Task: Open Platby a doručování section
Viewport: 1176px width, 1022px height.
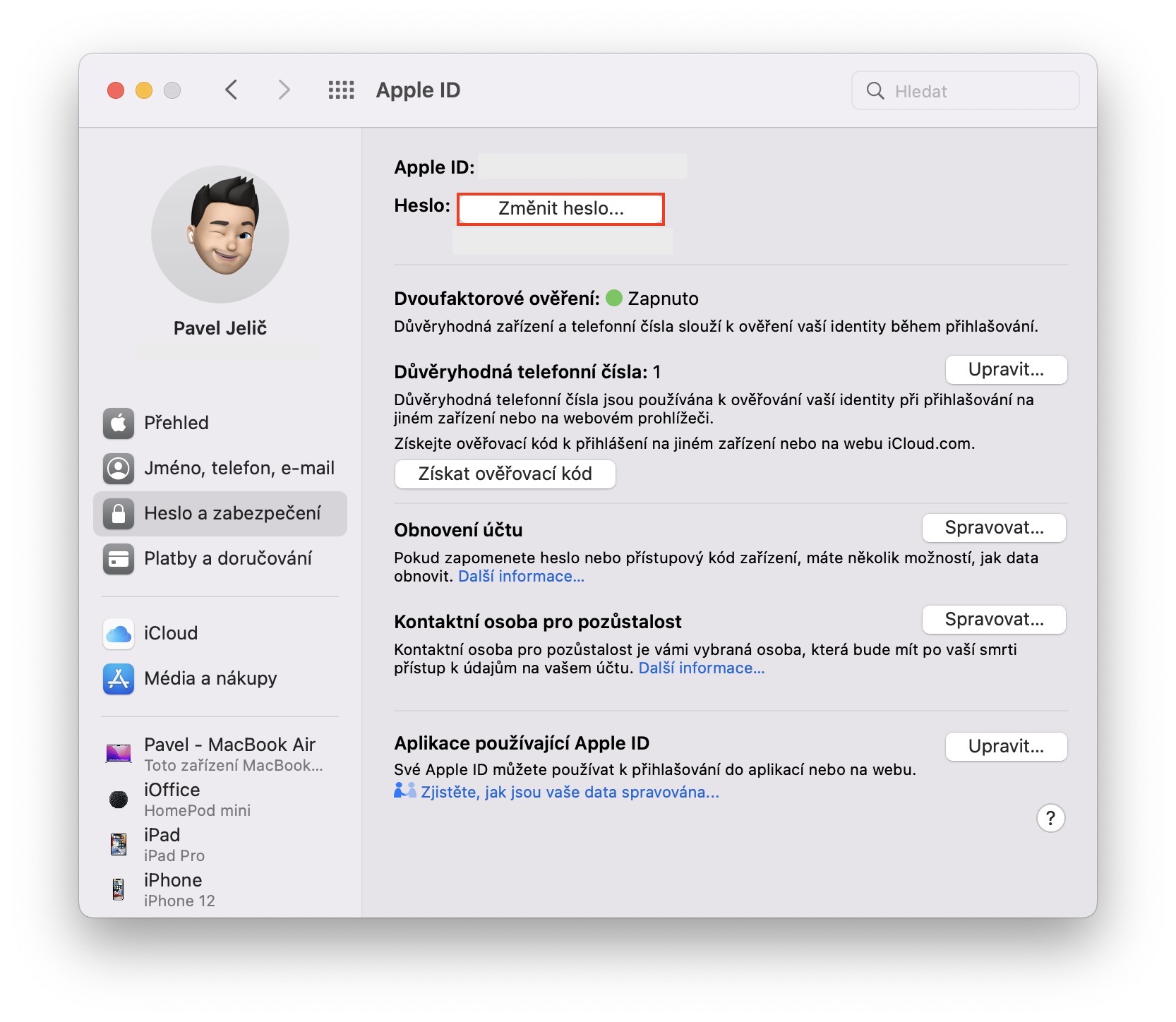Action: [220, 559]
